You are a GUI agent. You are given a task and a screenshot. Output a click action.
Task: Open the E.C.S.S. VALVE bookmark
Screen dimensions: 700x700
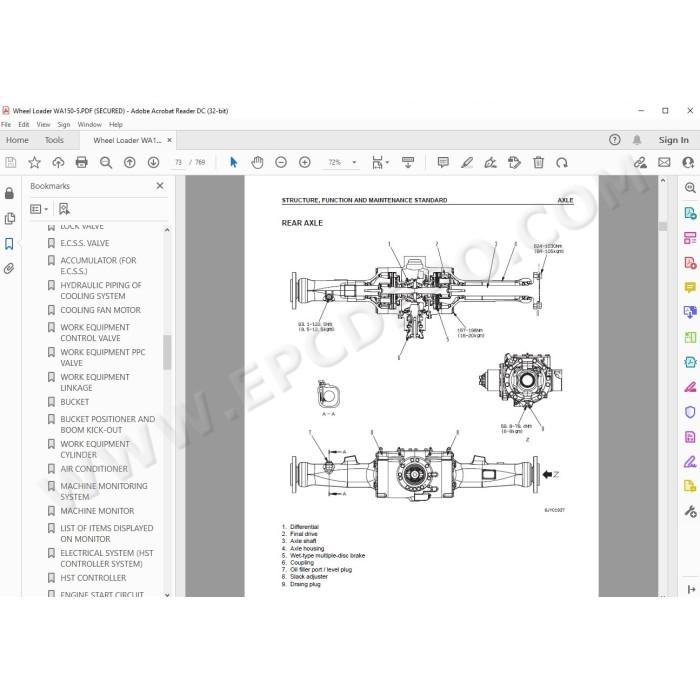[x=85, y=243]
